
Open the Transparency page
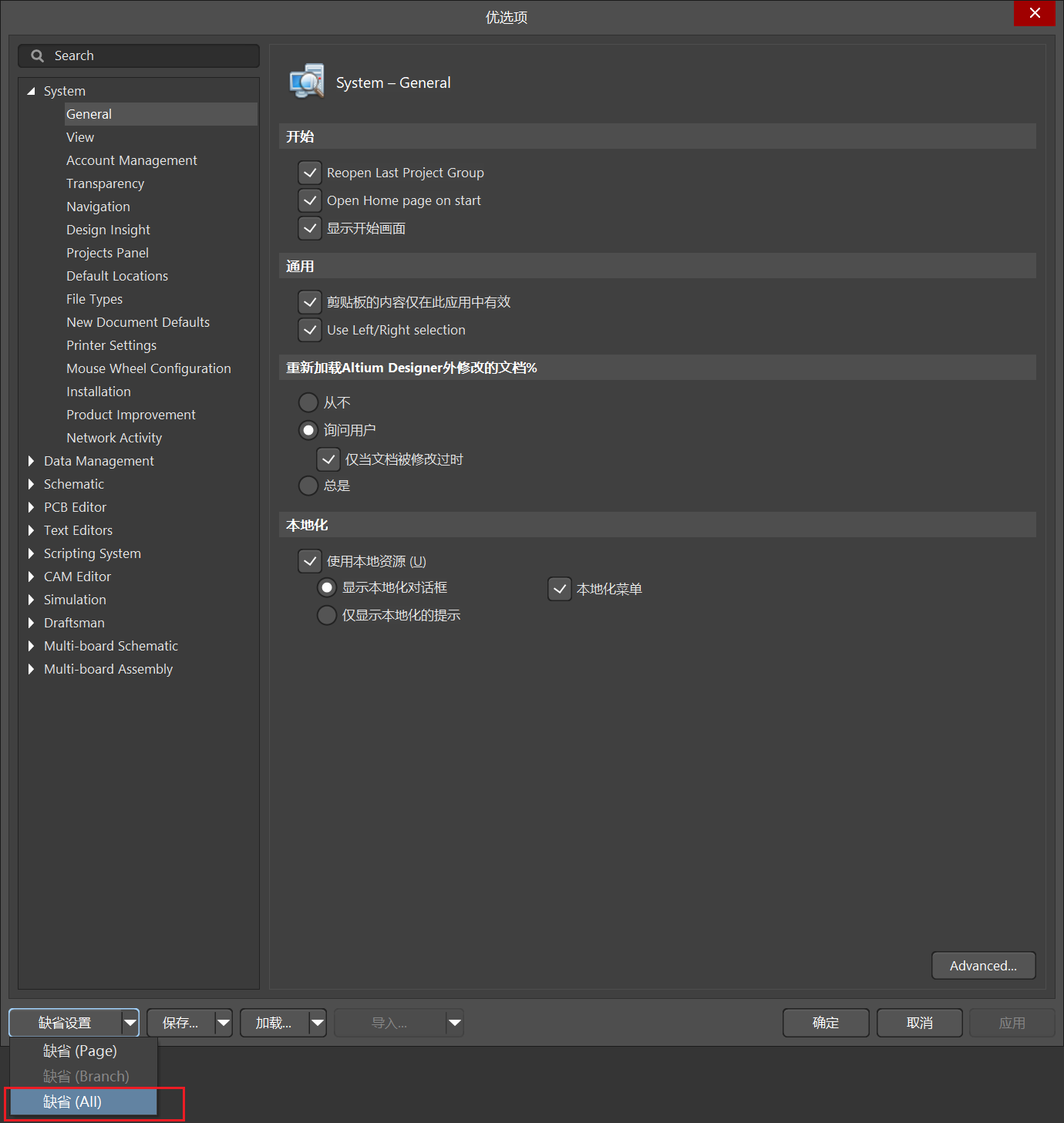[105, 183]
